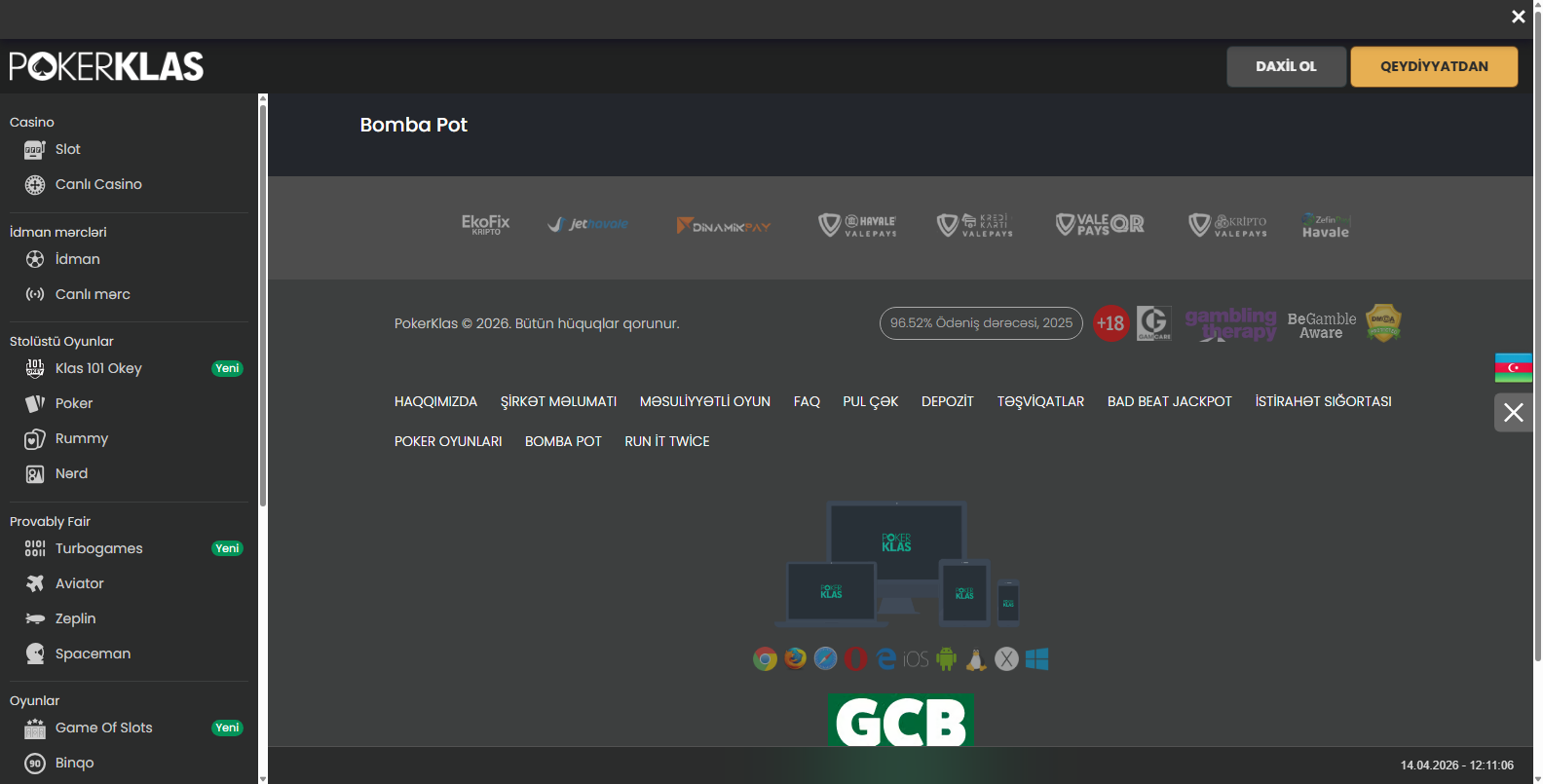
Task: Click the date and time text
Action: tap(1457, 765)
